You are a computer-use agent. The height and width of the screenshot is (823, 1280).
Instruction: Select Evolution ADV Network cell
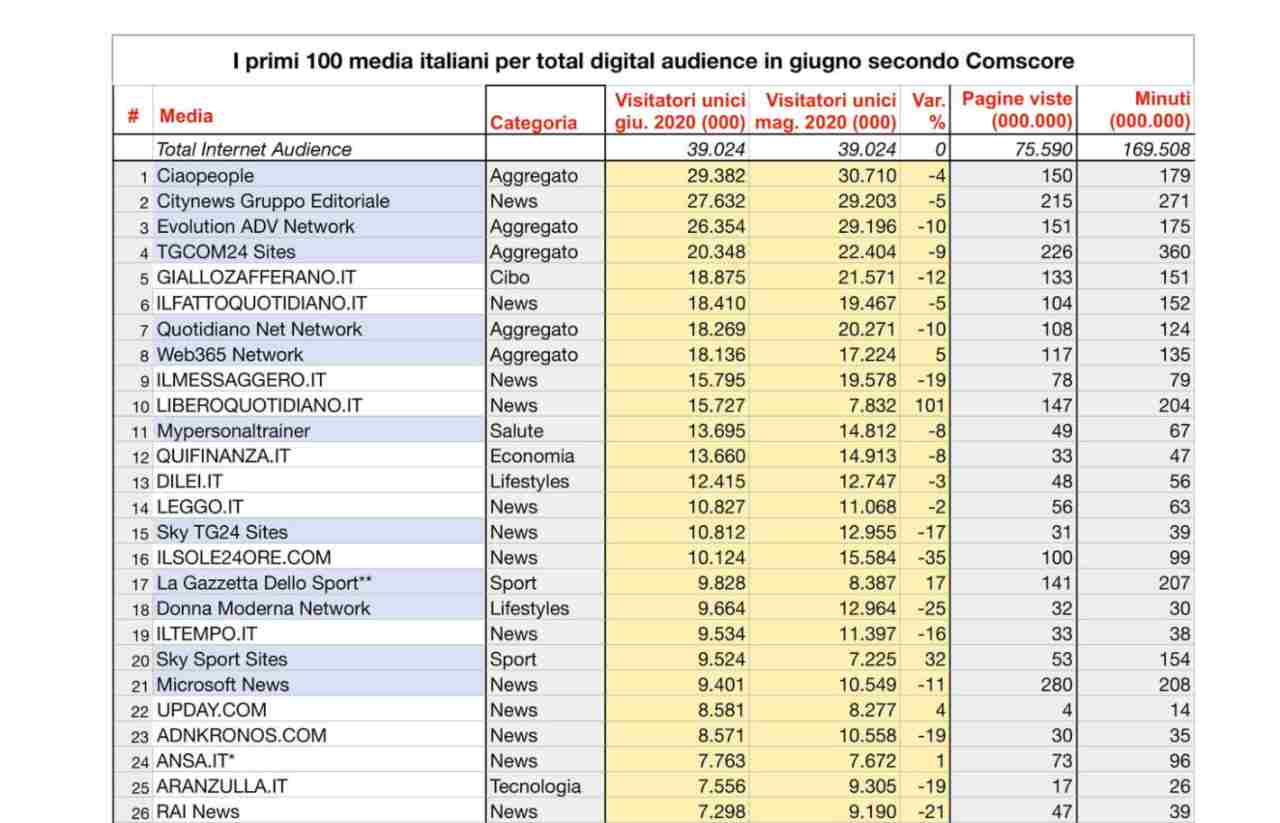coord(256,226)
